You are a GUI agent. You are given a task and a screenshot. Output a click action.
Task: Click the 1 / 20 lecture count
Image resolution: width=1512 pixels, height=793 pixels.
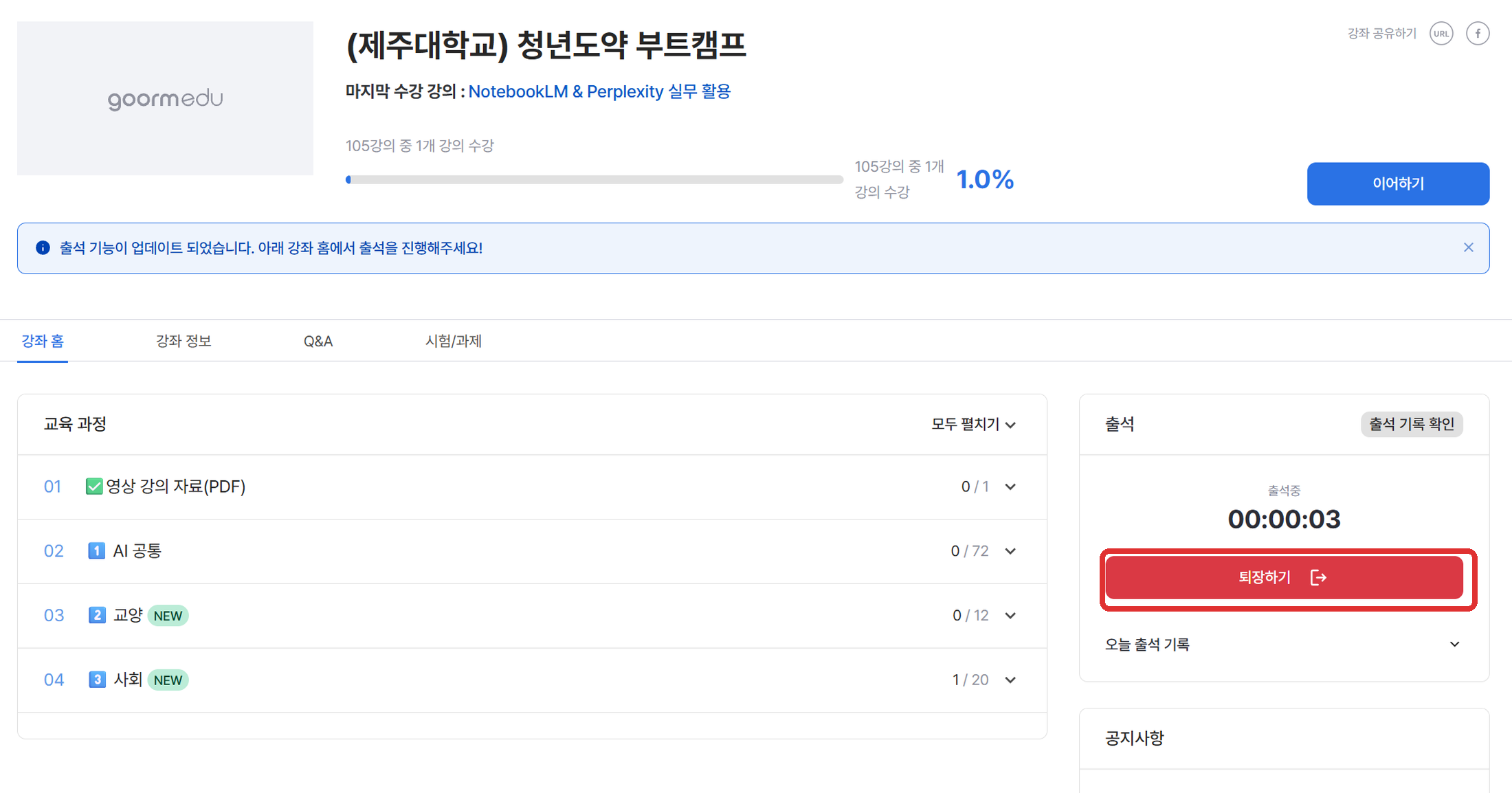point(970,680)
